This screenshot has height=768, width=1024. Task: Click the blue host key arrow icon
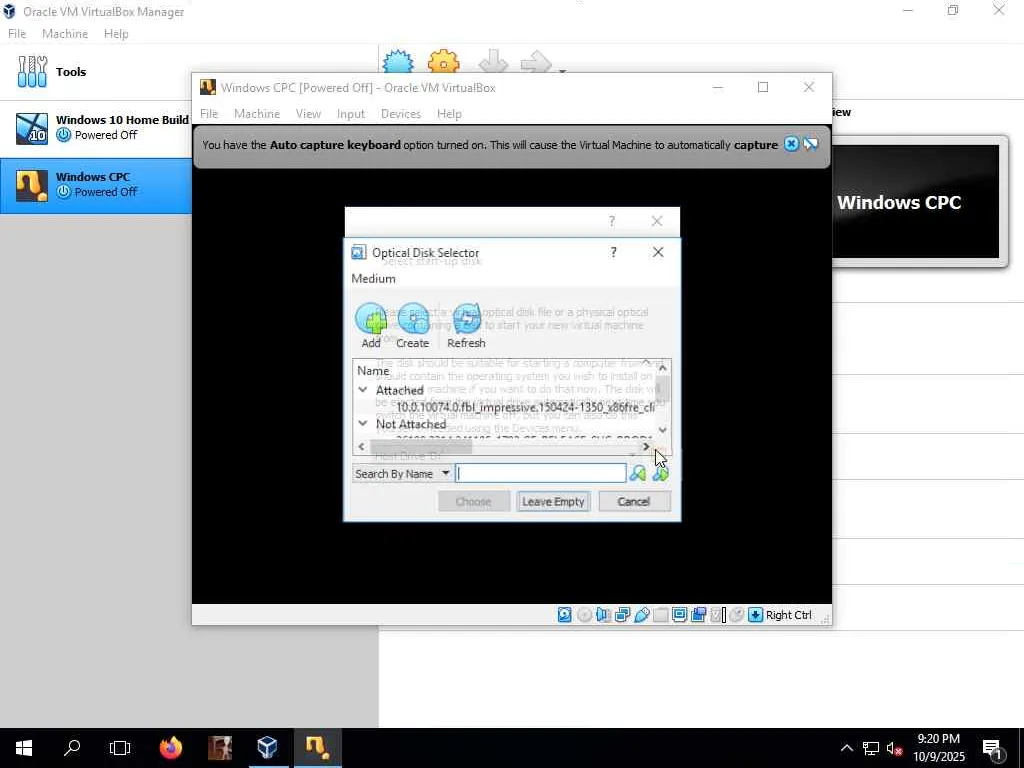pyautogui.click(x=756, y=615)
